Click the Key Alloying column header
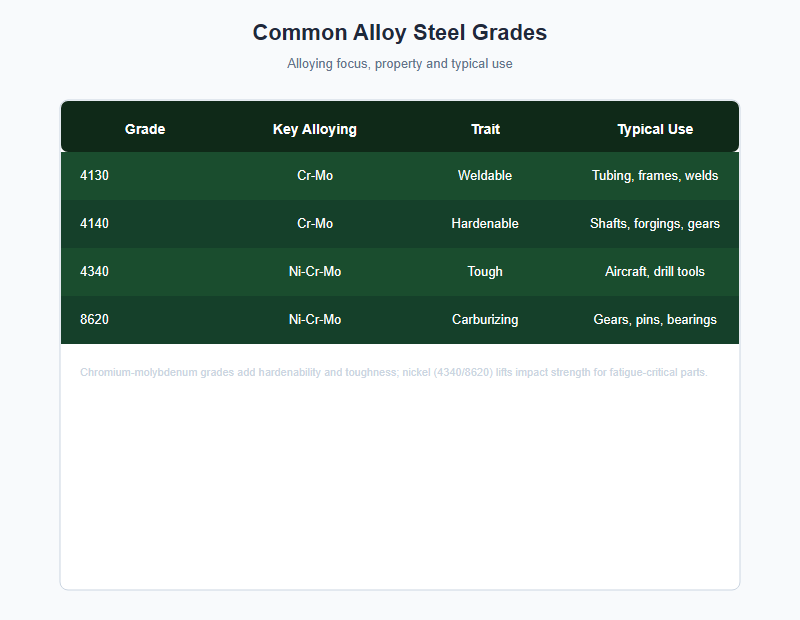Viewport: 800px width, 620px height. [315, 129]
